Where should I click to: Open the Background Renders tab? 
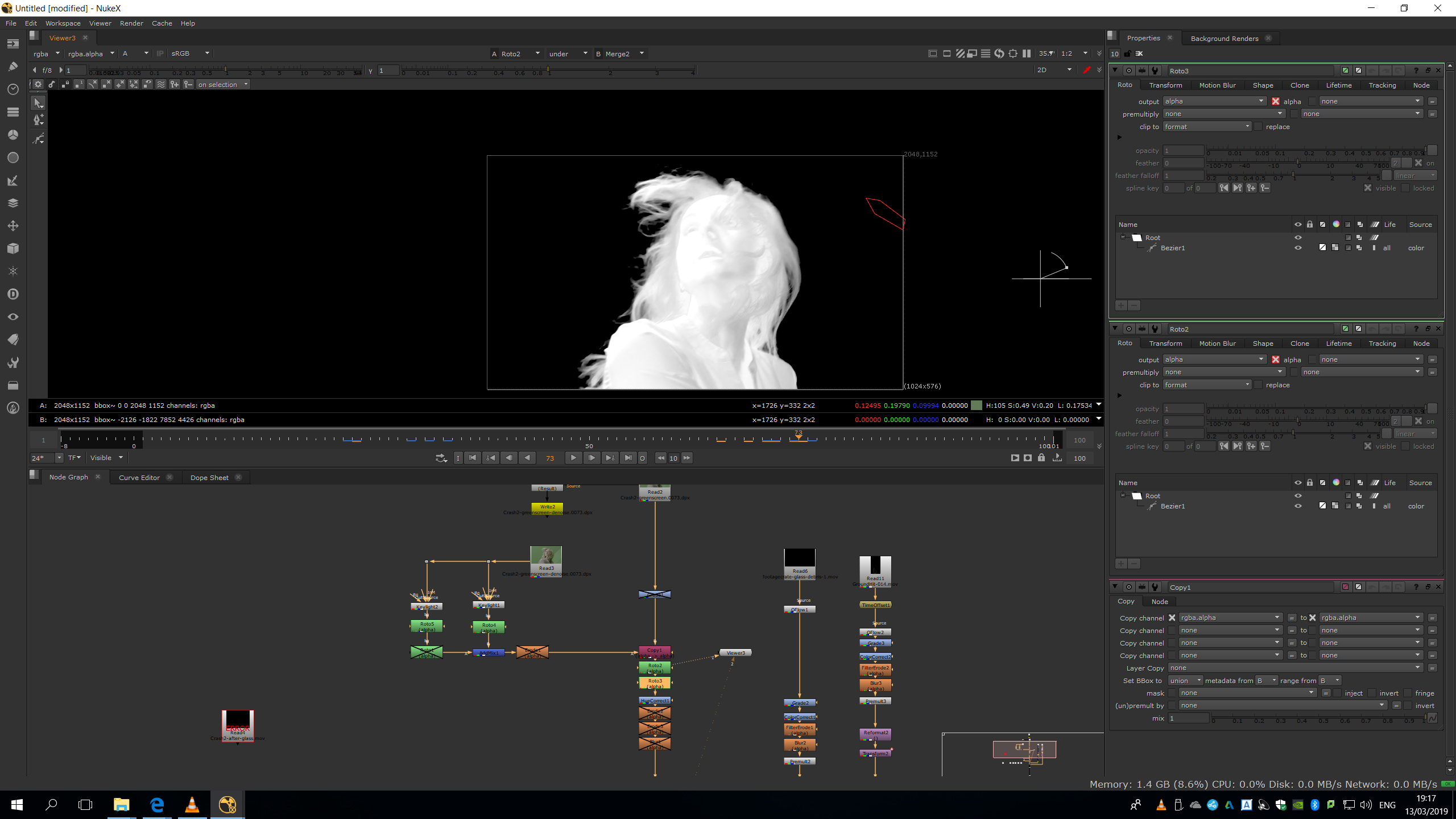1224,38
